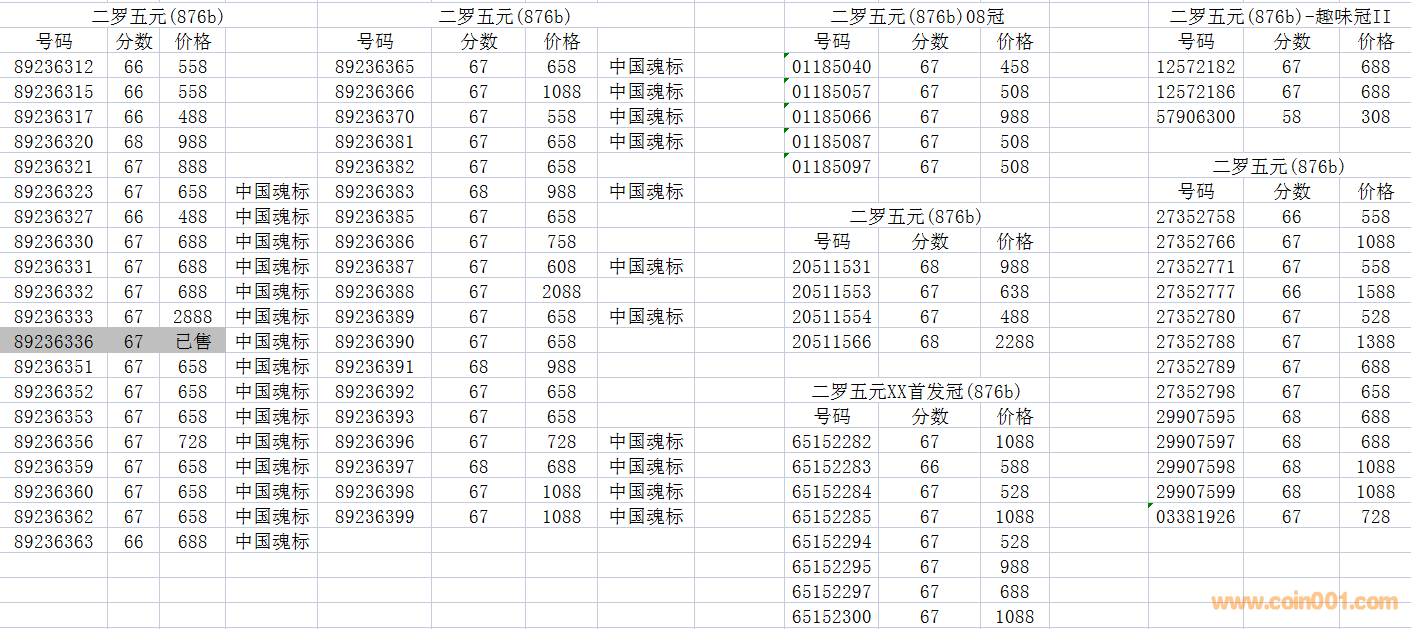The height and width of the screenshot is (629, 1411).
Task: Click the price cell showing 2088
Action: click(x=561, y=292)
